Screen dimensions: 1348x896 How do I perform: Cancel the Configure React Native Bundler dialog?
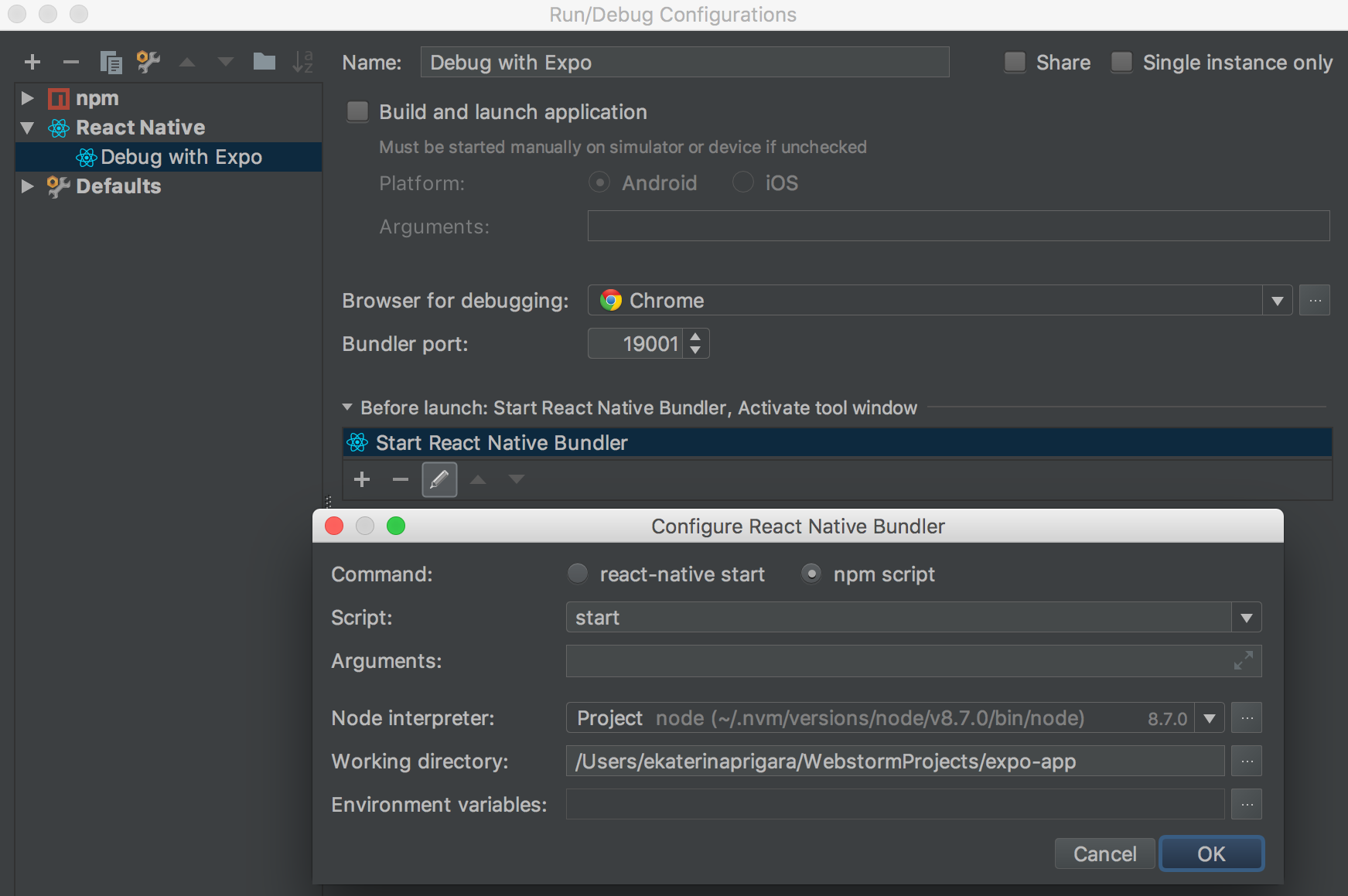click(x=1104, y=853)
